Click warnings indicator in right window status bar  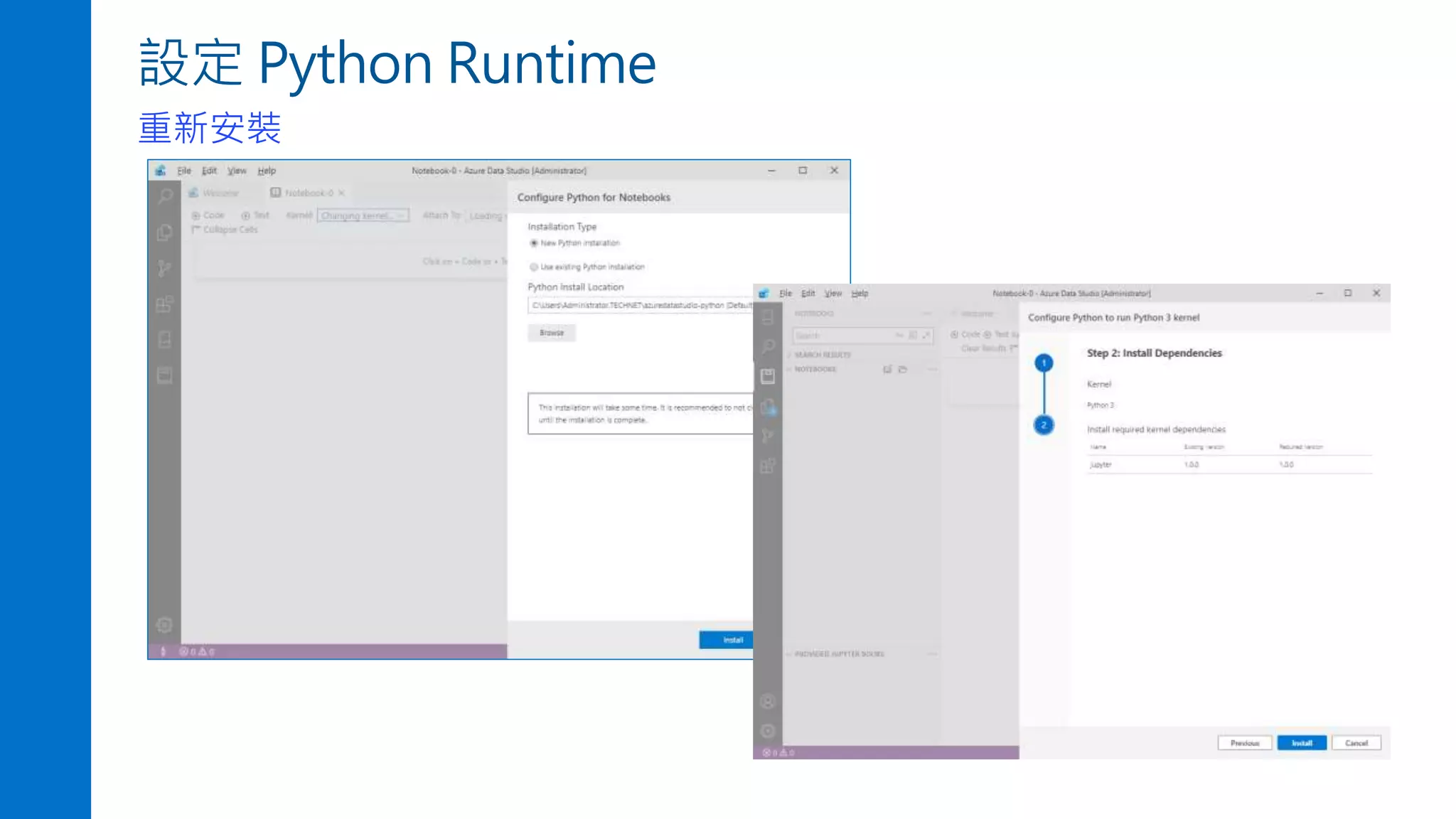click(788, 752)
